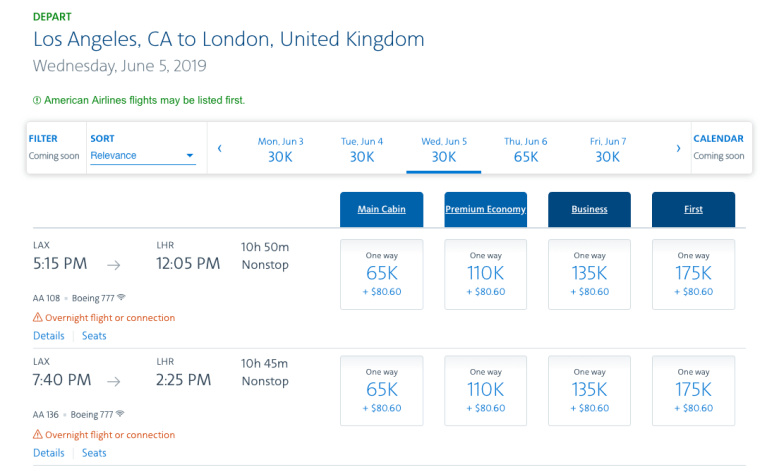The height and width of the screenshot is (472, 779).
Task: Open the Sort Relevance dropdown
Action: (x=142, y=156)
